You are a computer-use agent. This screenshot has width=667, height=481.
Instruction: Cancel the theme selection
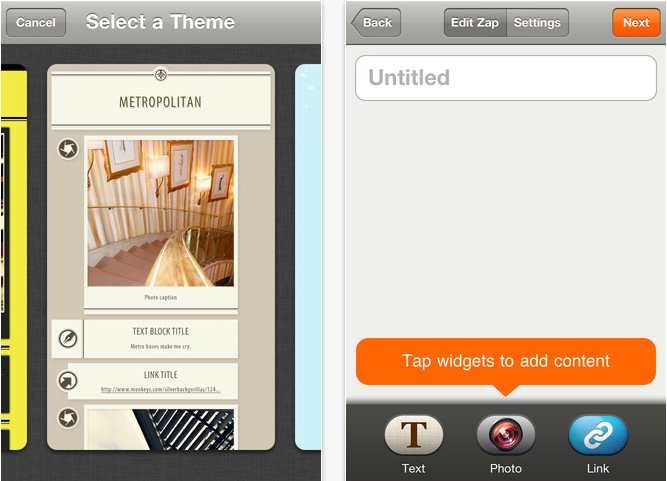coord(36,23)
